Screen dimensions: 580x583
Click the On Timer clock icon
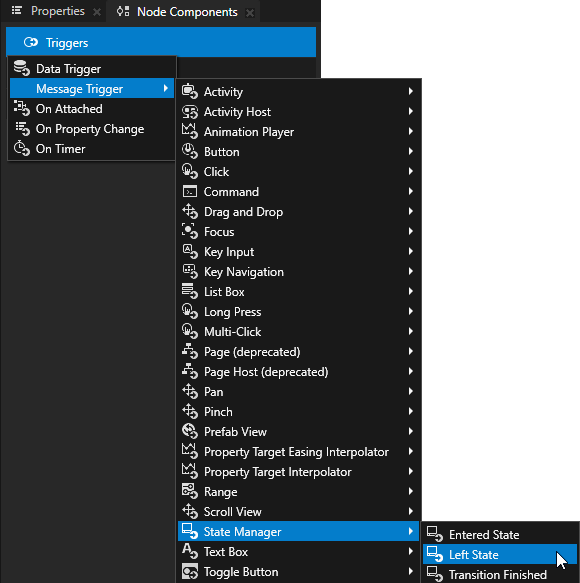click(x=22, y=148)
